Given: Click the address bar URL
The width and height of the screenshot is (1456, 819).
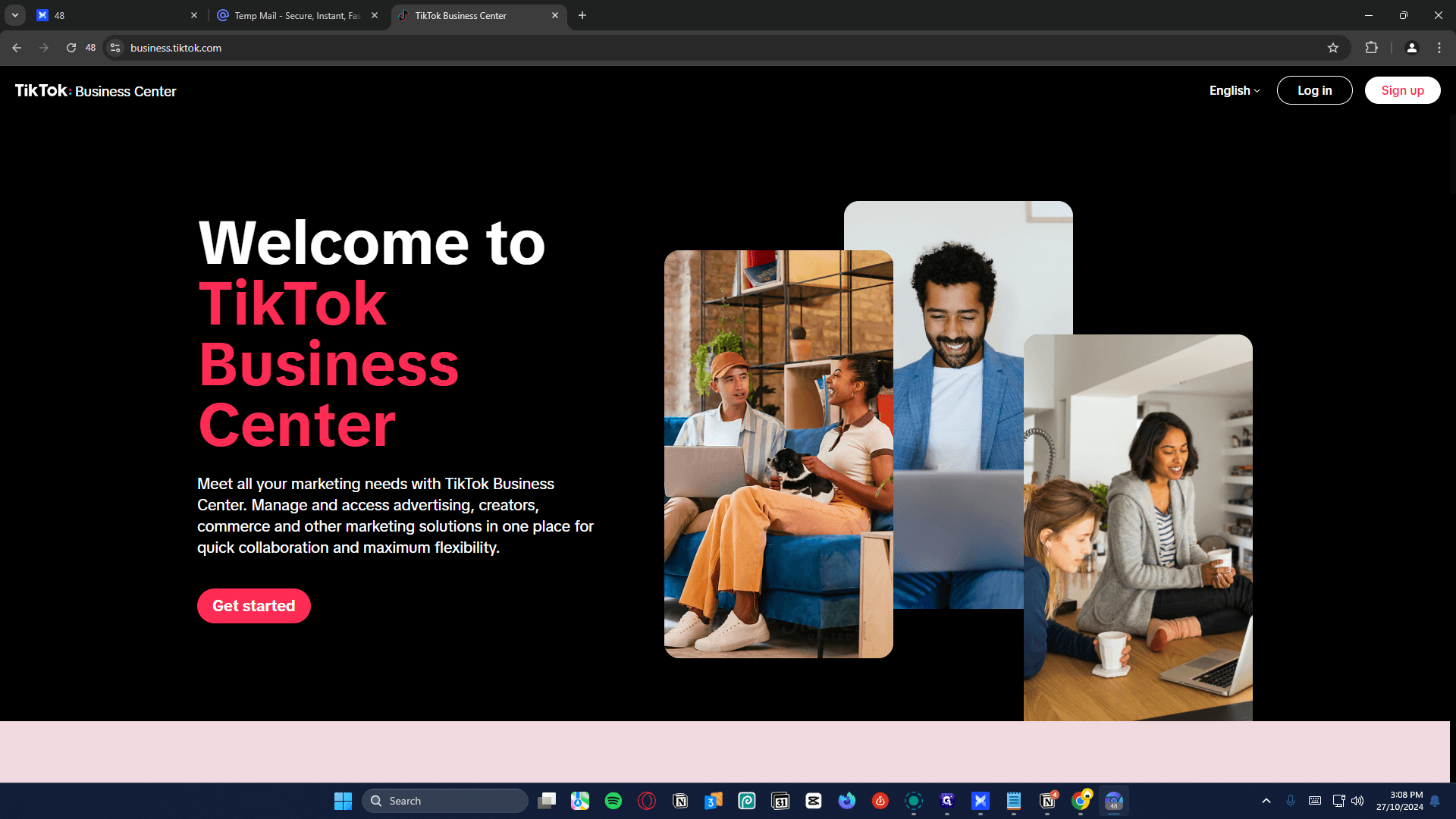Looking at the screenshot, I should 176,48.
